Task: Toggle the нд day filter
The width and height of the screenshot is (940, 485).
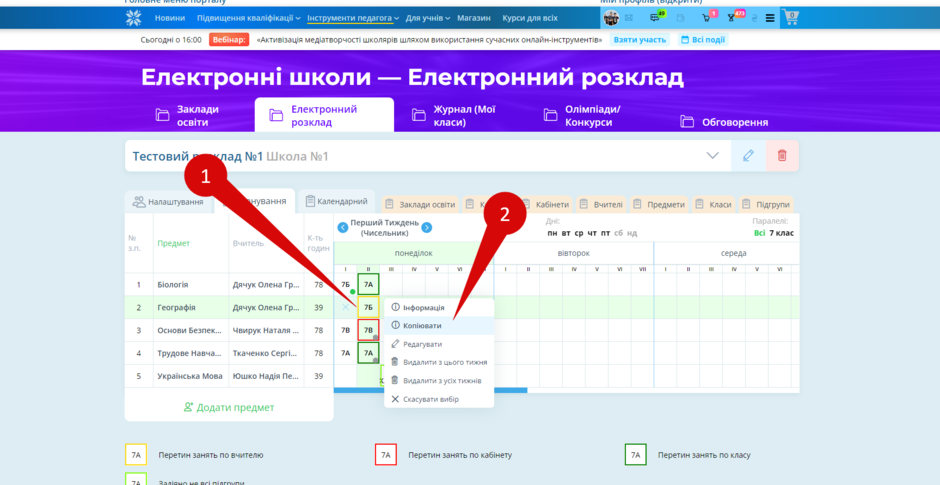Action: pyautogui.click(x=631, y=233)
